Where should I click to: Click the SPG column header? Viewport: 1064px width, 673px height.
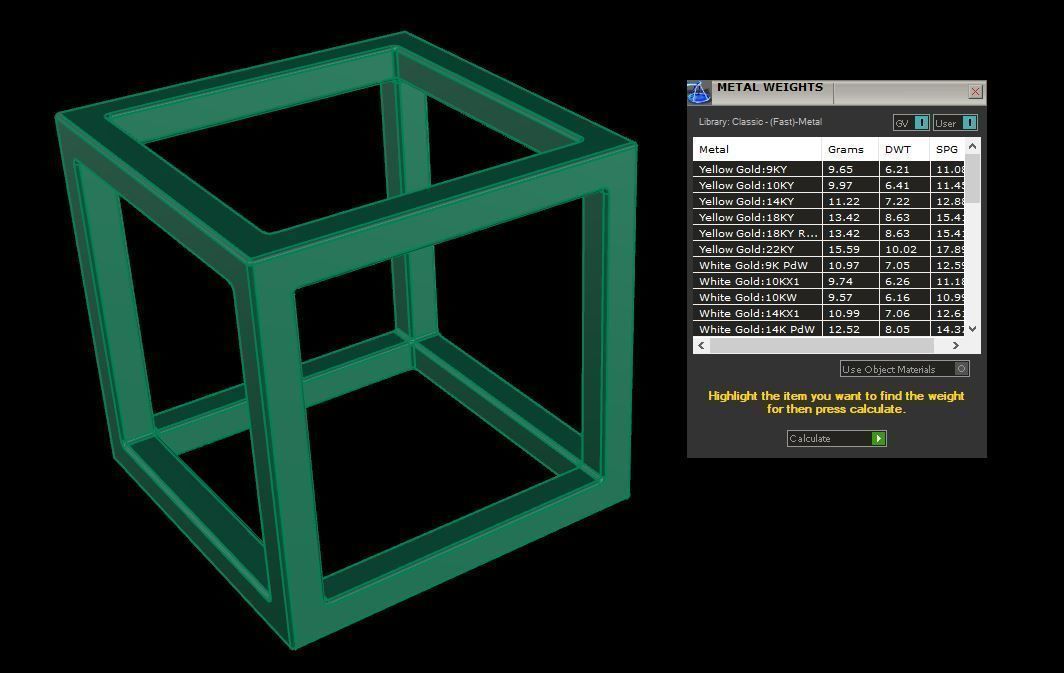pyautogui.click(x=947, y=149)
